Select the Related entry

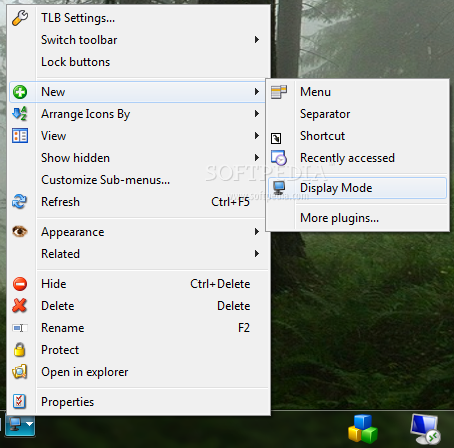pyautogui.click(x=139, y=254)
